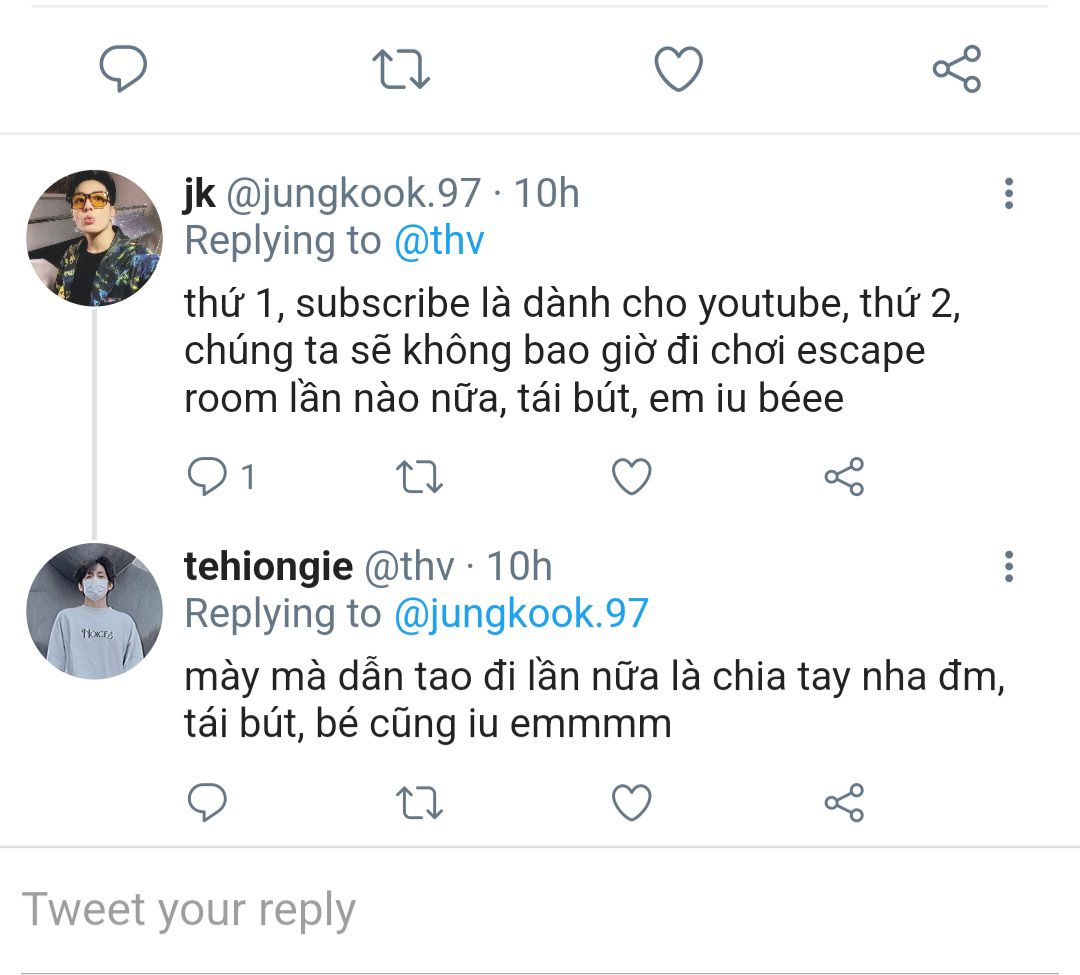The width and height of the screenshot is (1080, 975).
Task: View tehiongie's profile picture
Action: 94,611
